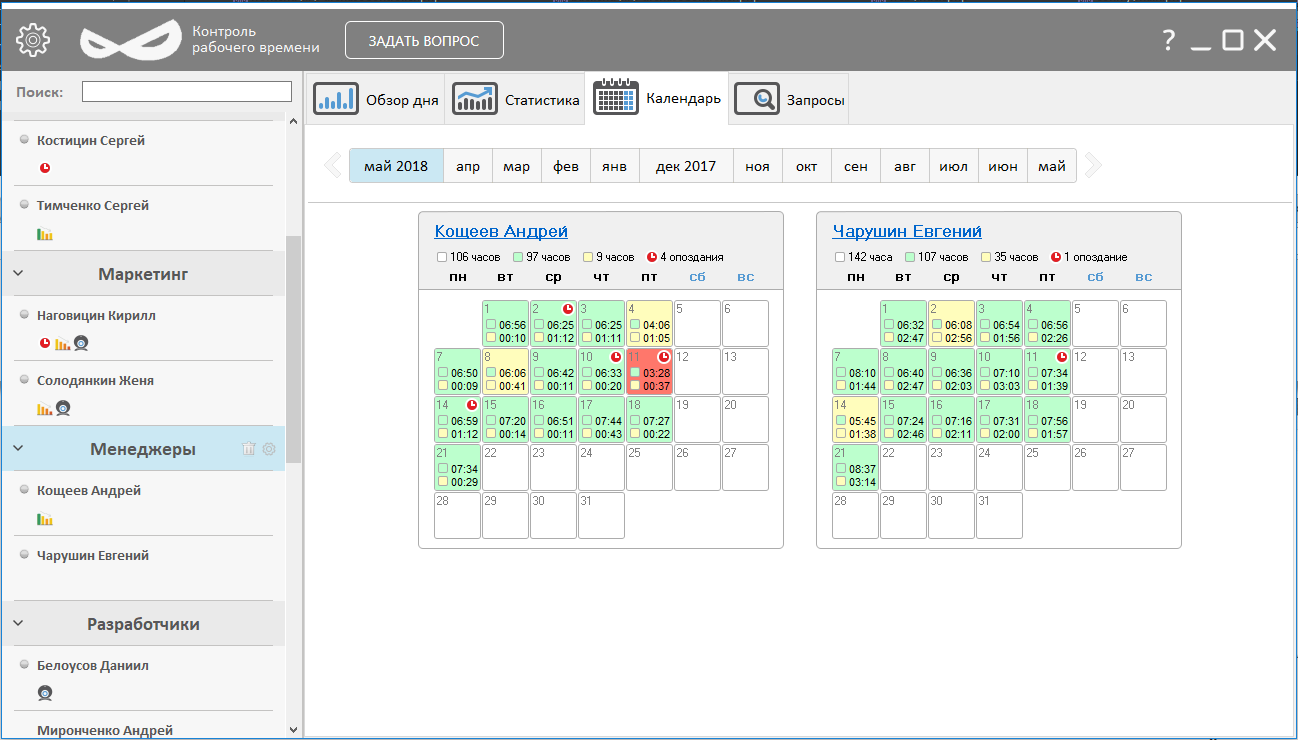Click late clock icon on Кощеев's May 10
This screenshot has height=740, width=1298.
[615, 357]
